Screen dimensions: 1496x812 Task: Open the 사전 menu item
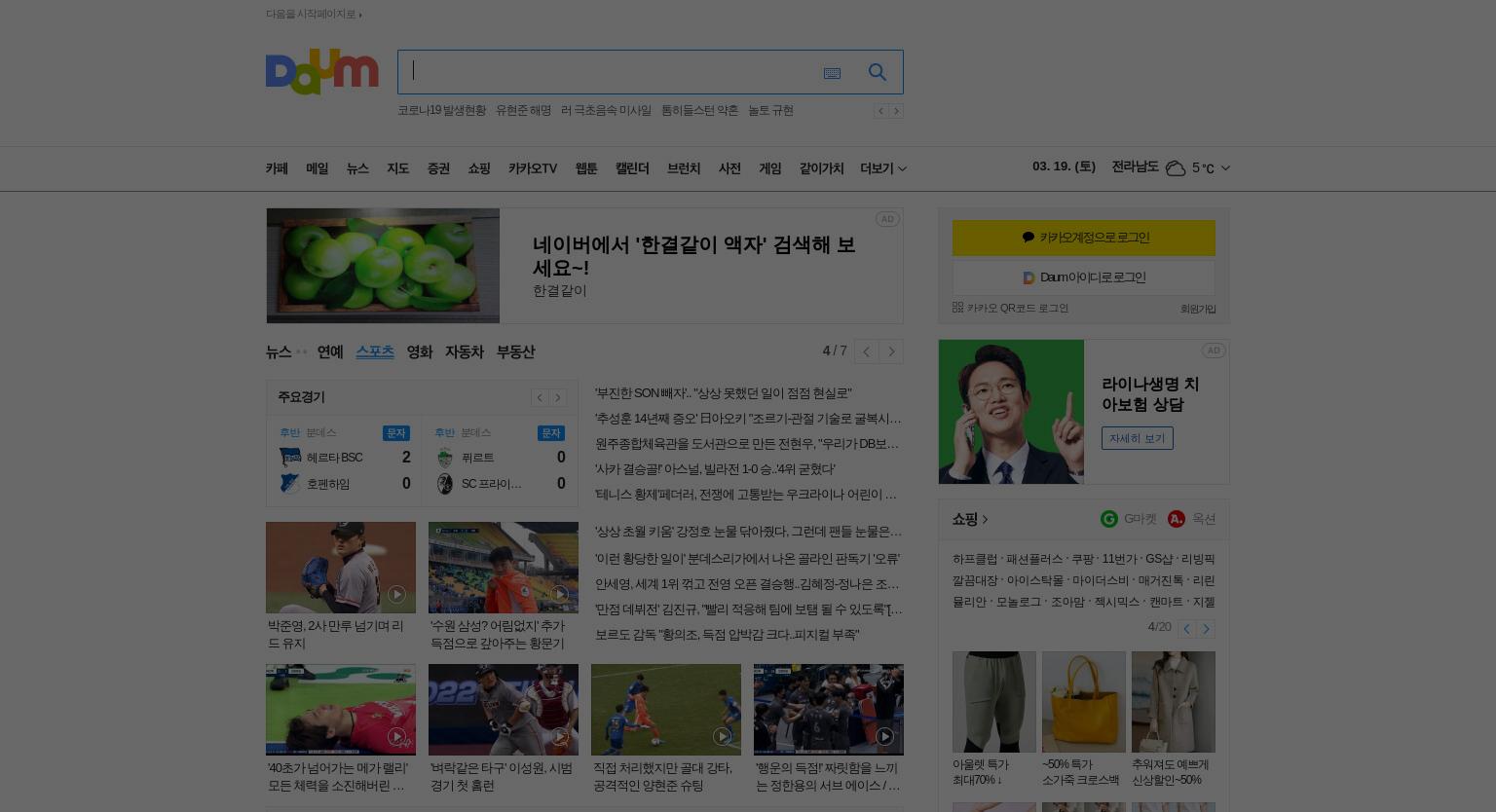click(729, 168)
